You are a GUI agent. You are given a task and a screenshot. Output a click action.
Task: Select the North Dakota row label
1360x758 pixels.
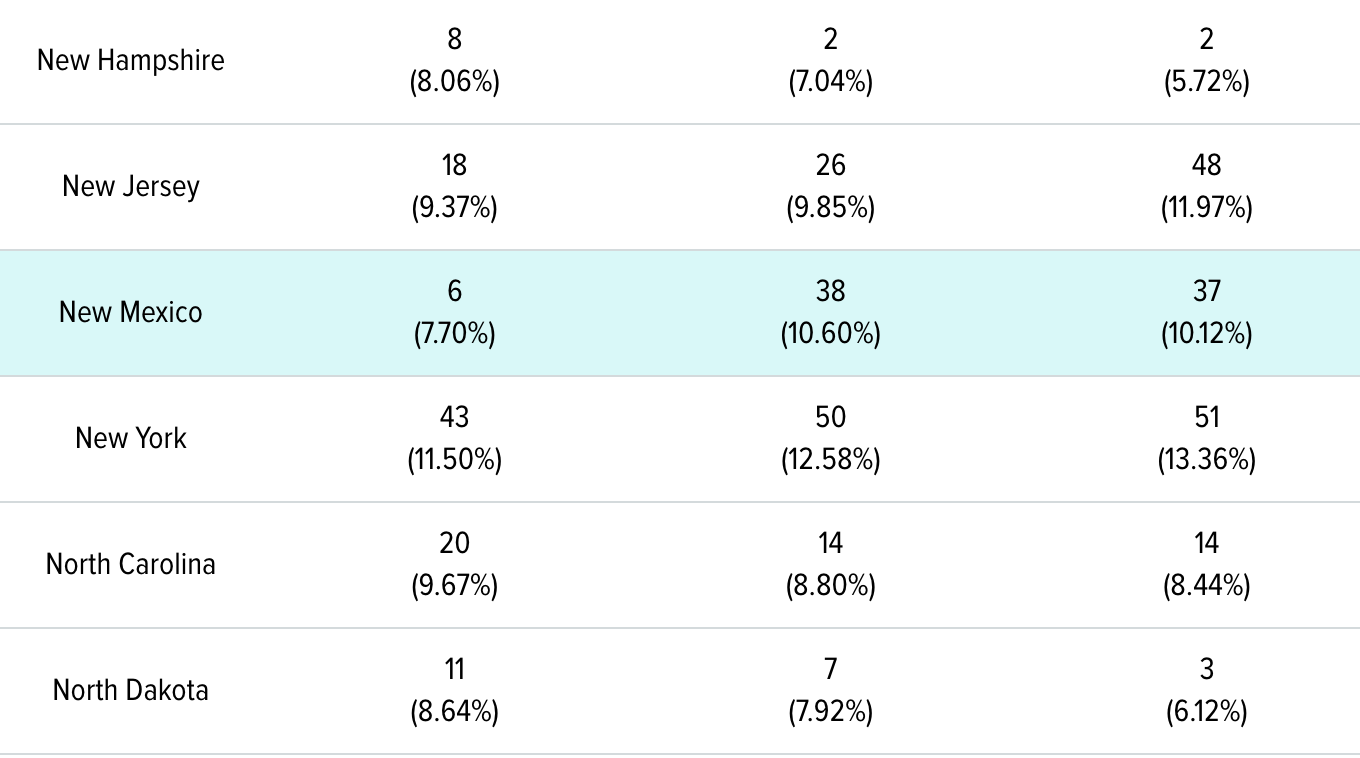131,690
